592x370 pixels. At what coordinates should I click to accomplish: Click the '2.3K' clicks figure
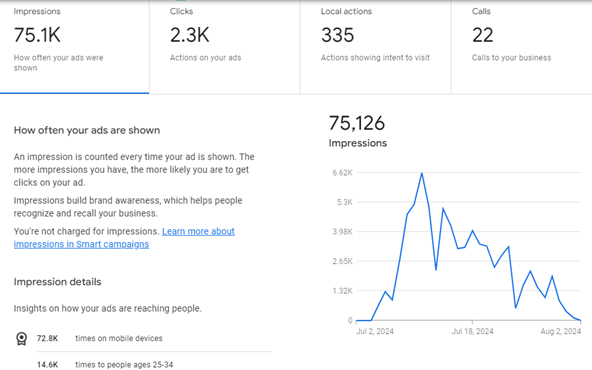pos(190,35)
